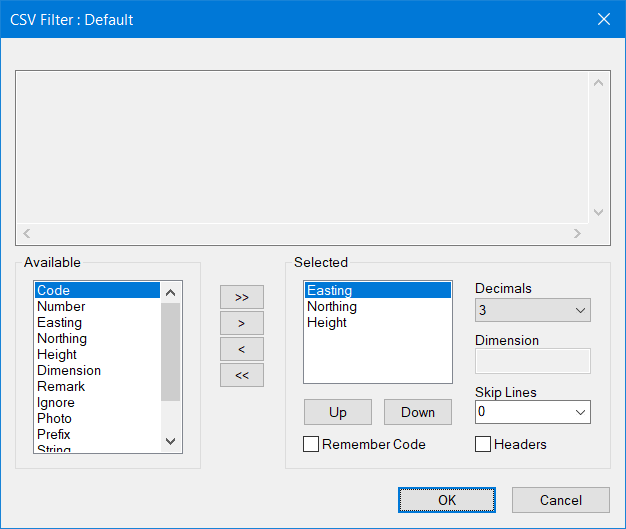The width and height of the screenshot is (626, 529).
Task: Expand the Skip Lines combo box
Action: [x=533, y=412]
